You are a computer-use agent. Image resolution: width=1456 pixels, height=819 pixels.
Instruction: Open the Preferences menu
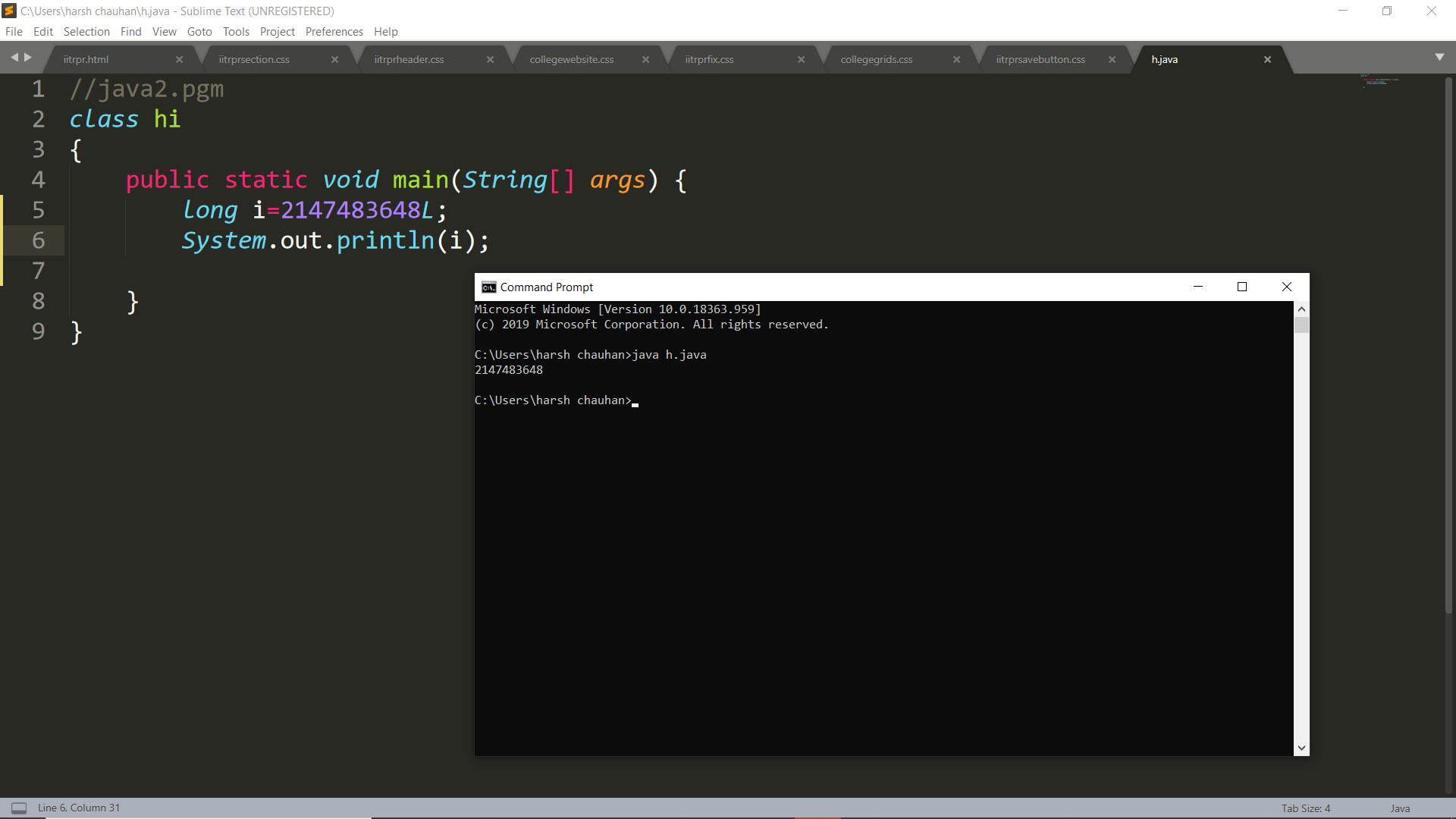coord(334,32)
